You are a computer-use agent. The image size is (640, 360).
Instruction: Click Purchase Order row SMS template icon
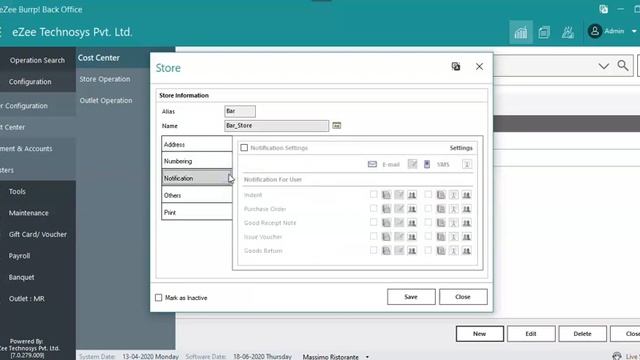point(441,209)
